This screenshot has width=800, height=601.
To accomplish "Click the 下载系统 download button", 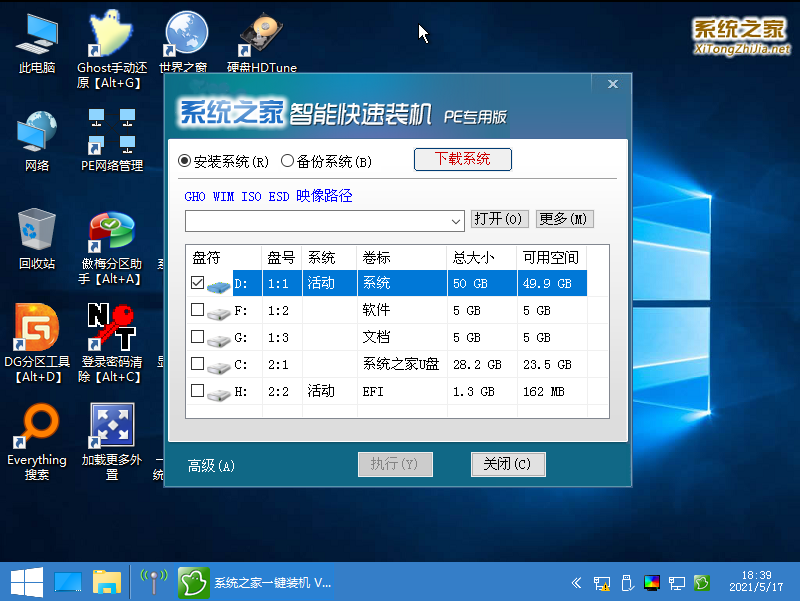I will click(x=462, y=159).
